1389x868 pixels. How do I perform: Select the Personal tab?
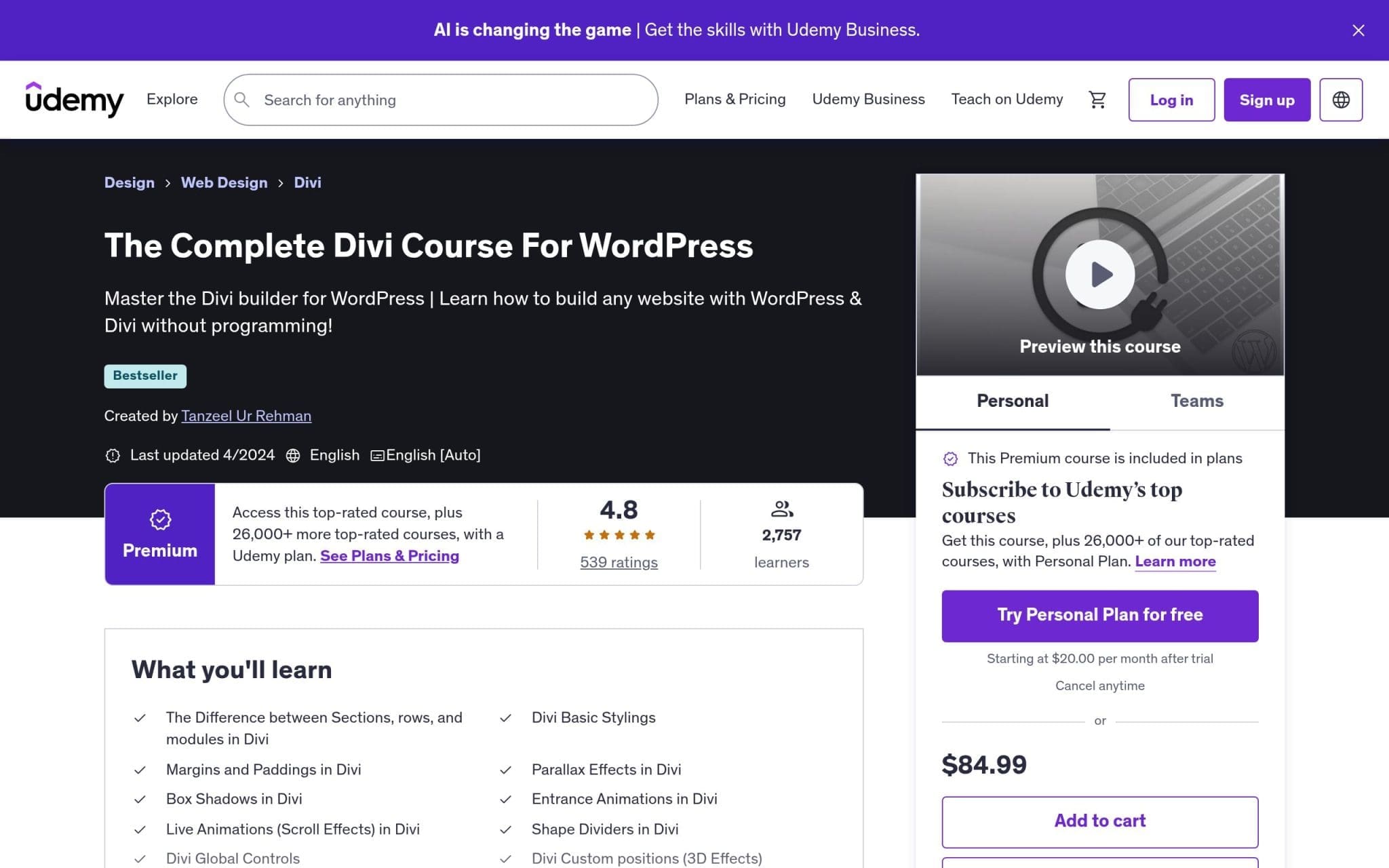(x=1012, y=401)
